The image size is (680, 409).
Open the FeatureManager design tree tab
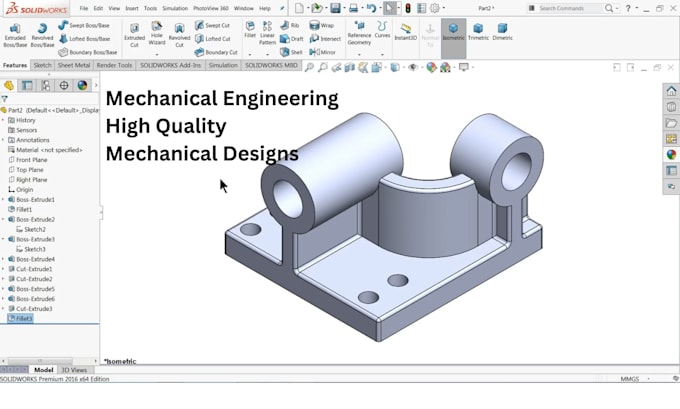pyautogui.click(x=9, y=85)
